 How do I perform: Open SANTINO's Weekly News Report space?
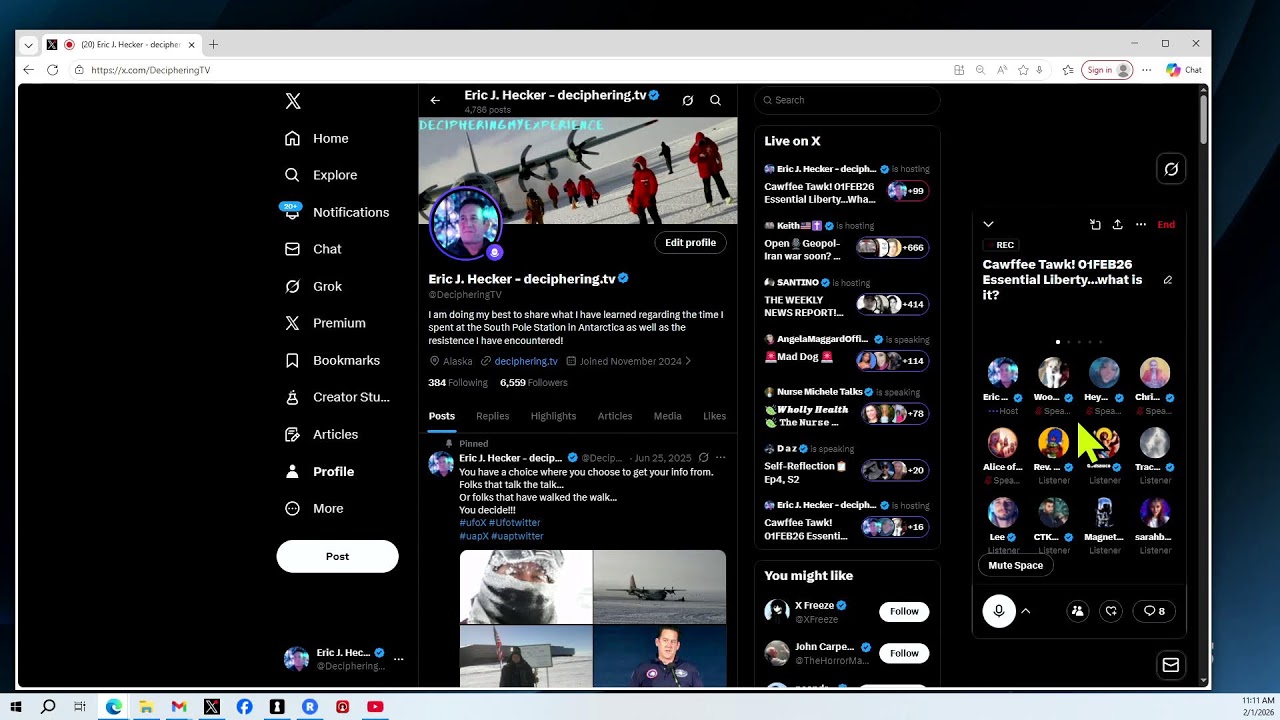846,298
